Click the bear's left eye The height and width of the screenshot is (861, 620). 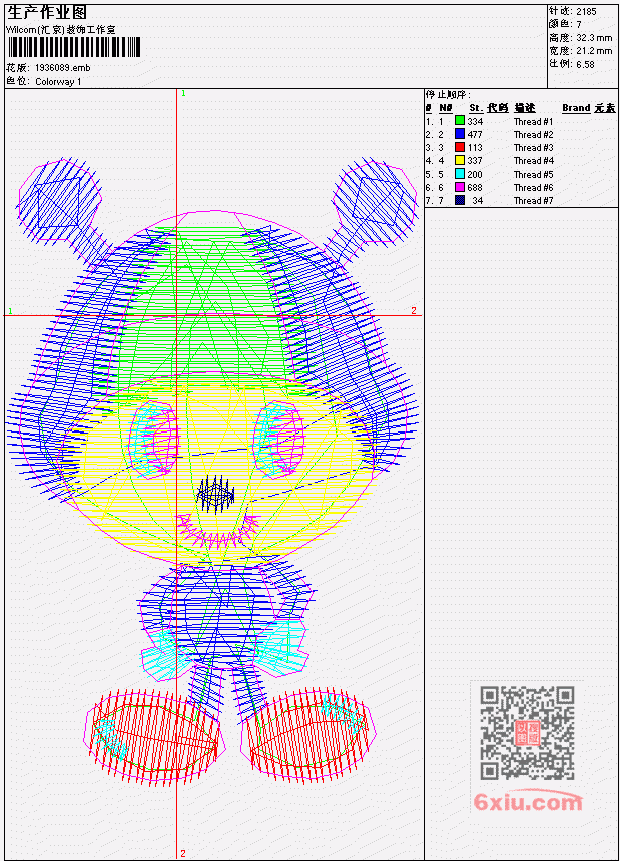(154, 438)
